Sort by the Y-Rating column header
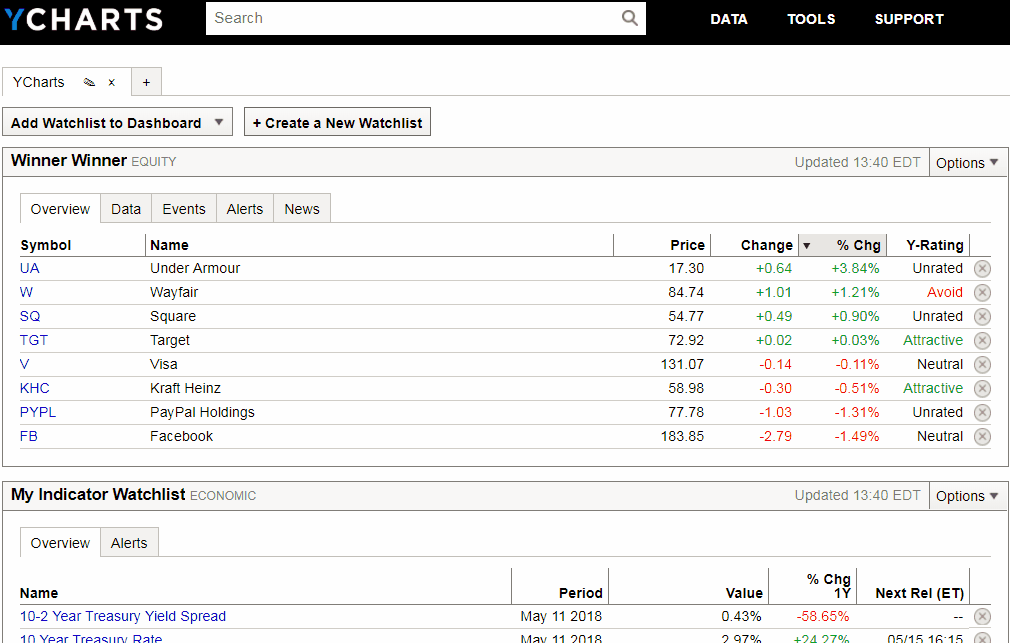This screenshot has width=1010, height=643. pos(935,245)
